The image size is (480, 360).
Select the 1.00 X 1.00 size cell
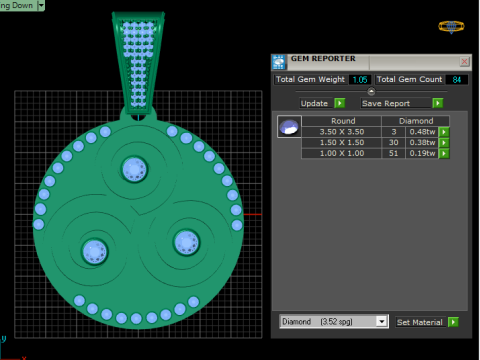click(x=342, y=153)
